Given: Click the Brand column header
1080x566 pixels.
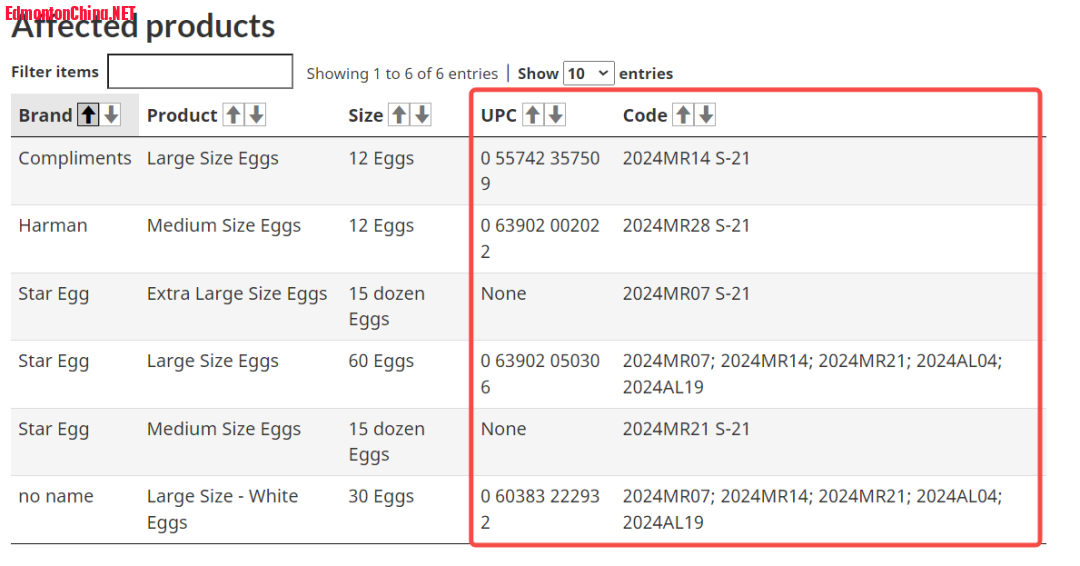Looking at the screenshot, I should (74, 115).
